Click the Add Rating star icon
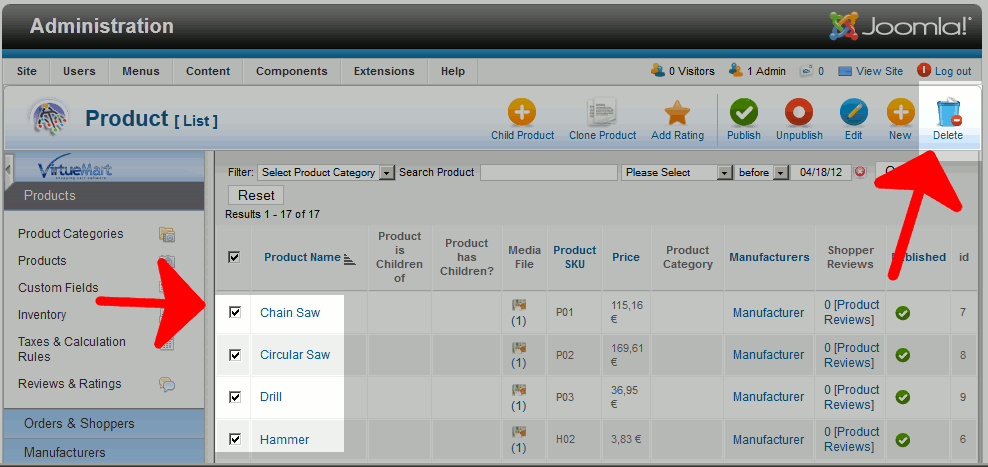The height and width of the screenshot is (467, 988). (x=677, y=111)
